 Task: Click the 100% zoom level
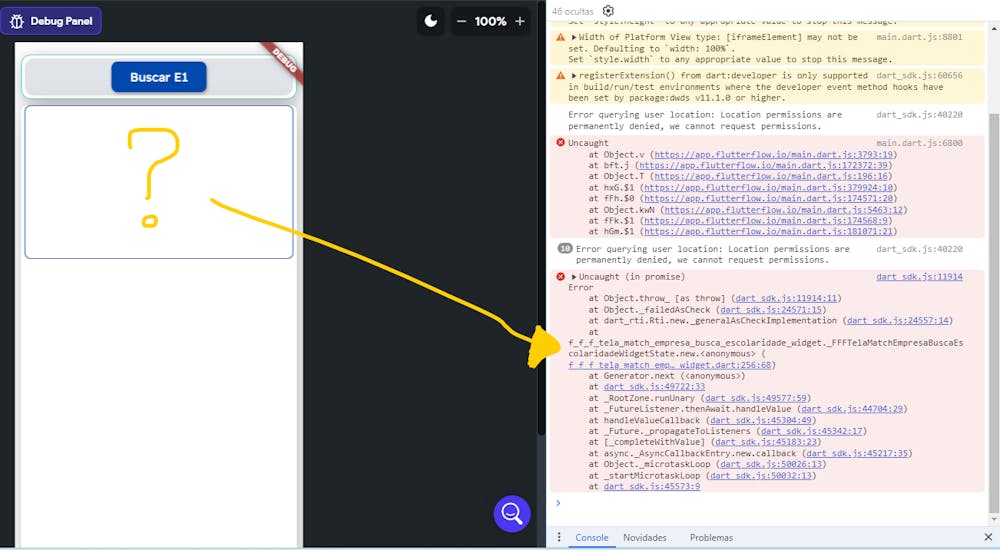coord(490,21)
